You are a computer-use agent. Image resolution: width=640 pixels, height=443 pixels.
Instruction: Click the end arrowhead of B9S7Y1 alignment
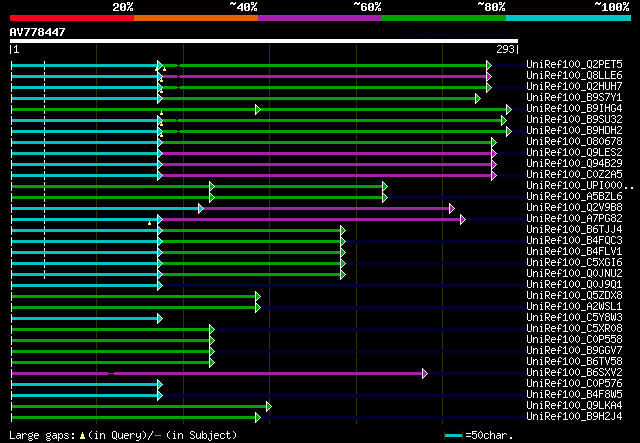(478, 98)
